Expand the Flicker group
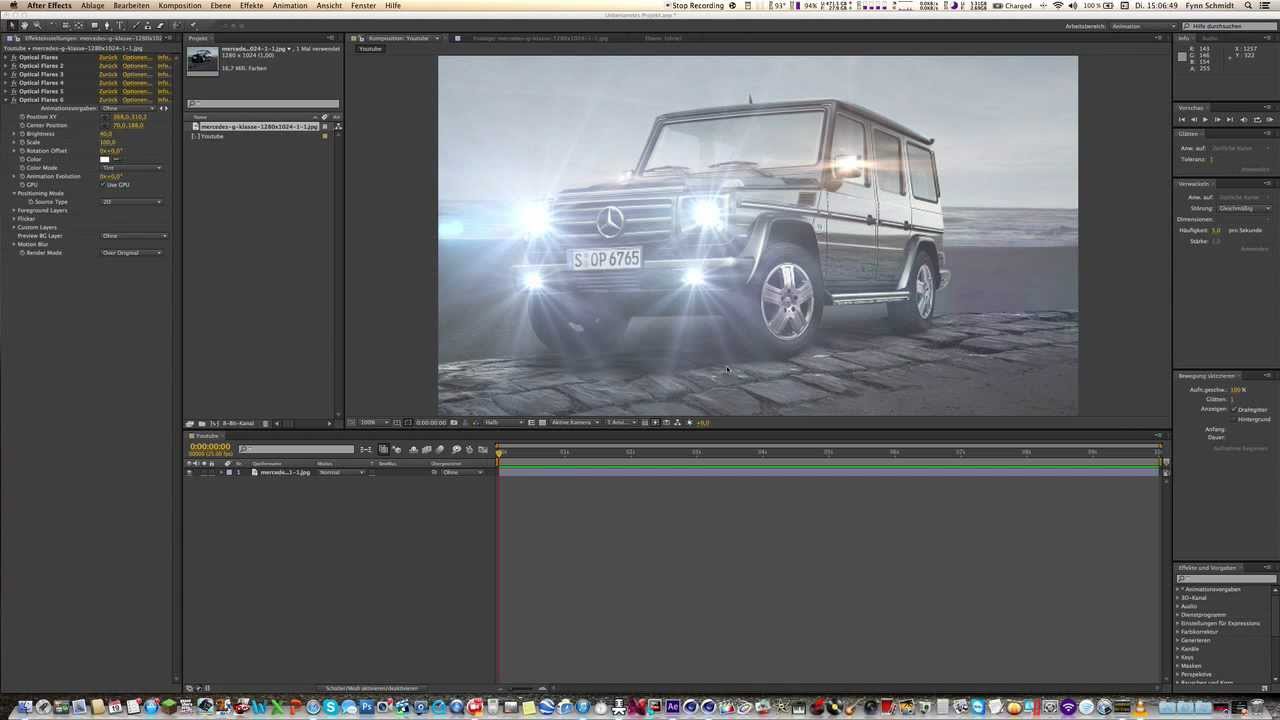 pos(14,219)
